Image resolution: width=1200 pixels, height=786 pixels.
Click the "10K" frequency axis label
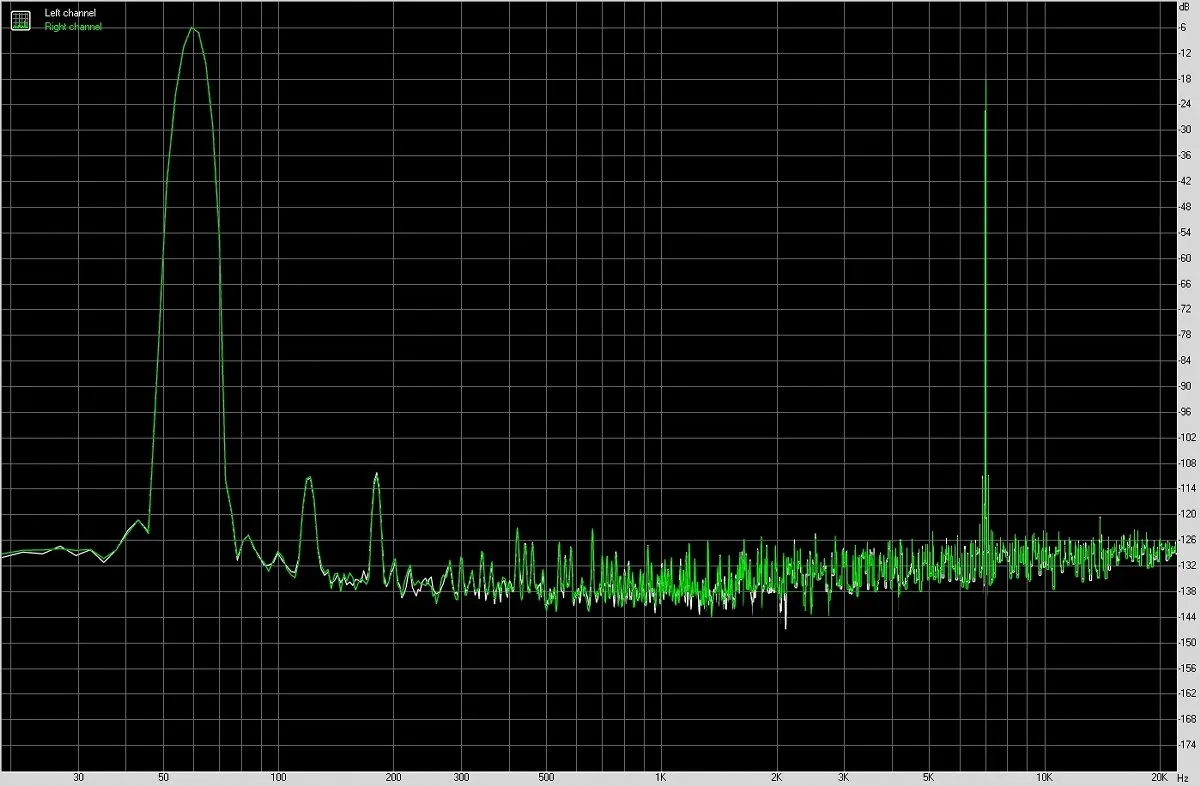[1044, 777]
